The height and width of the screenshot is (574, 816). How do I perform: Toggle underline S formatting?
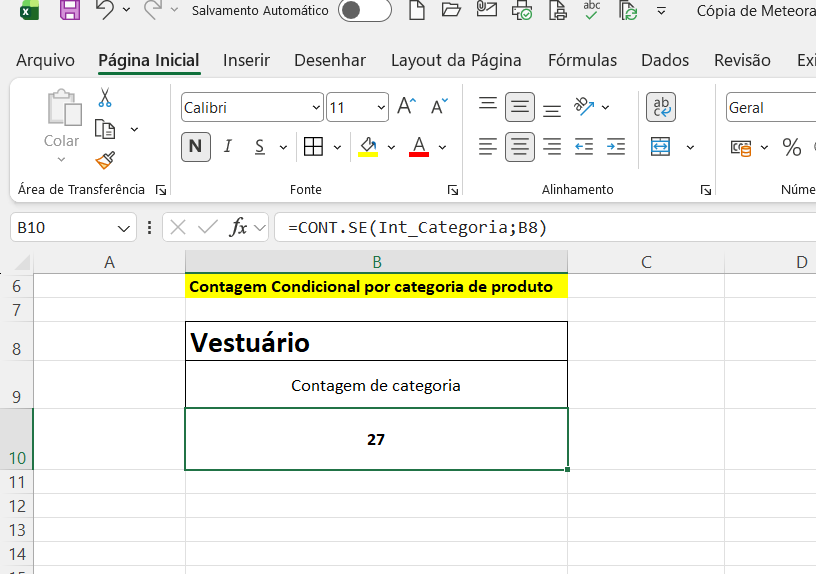click(x=259, y=147)
